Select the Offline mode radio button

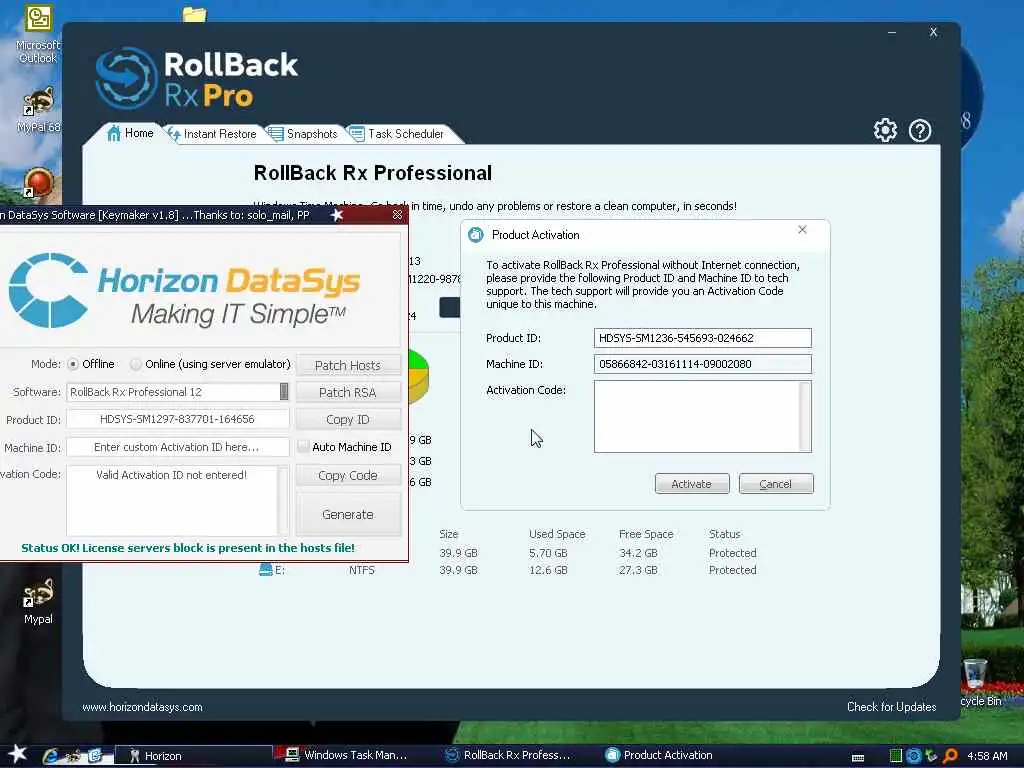pyautogui.click(x=72, y=364)
